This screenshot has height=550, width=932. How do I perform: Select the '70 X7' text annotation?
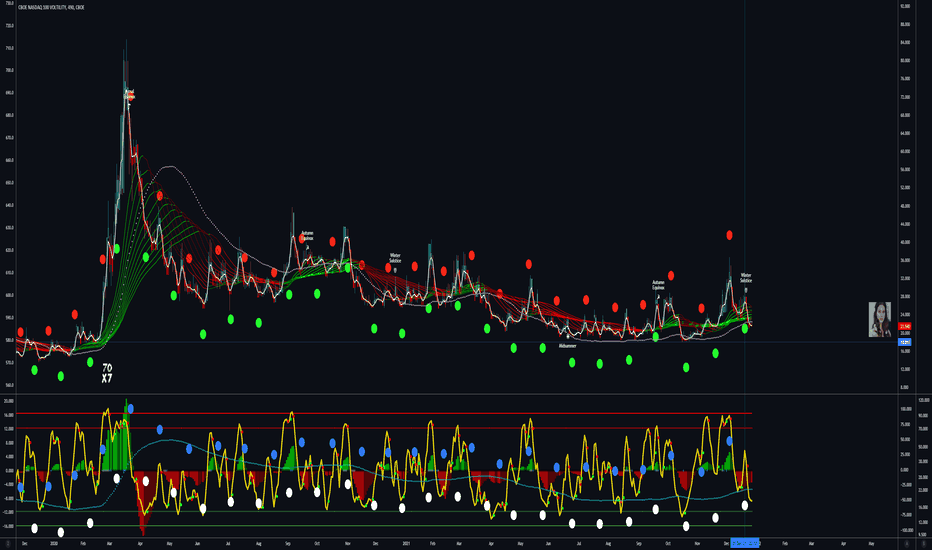107,373
